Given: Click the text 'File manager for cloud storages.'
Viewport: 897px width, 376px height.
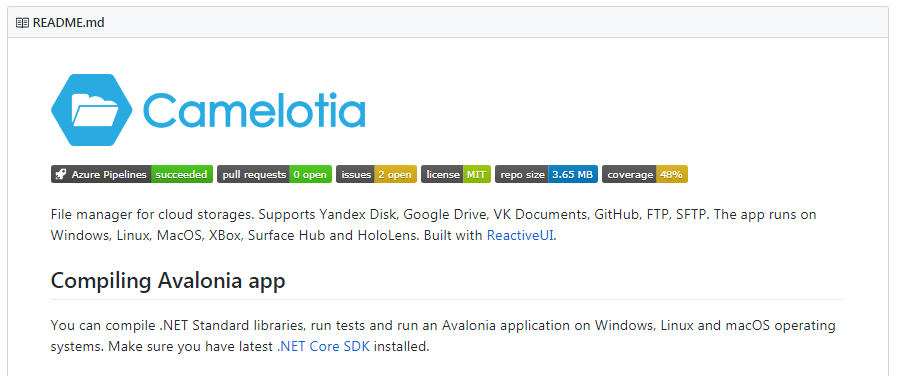Looking at the screenshot, I should pyautogui.click(x=152, y=215).
